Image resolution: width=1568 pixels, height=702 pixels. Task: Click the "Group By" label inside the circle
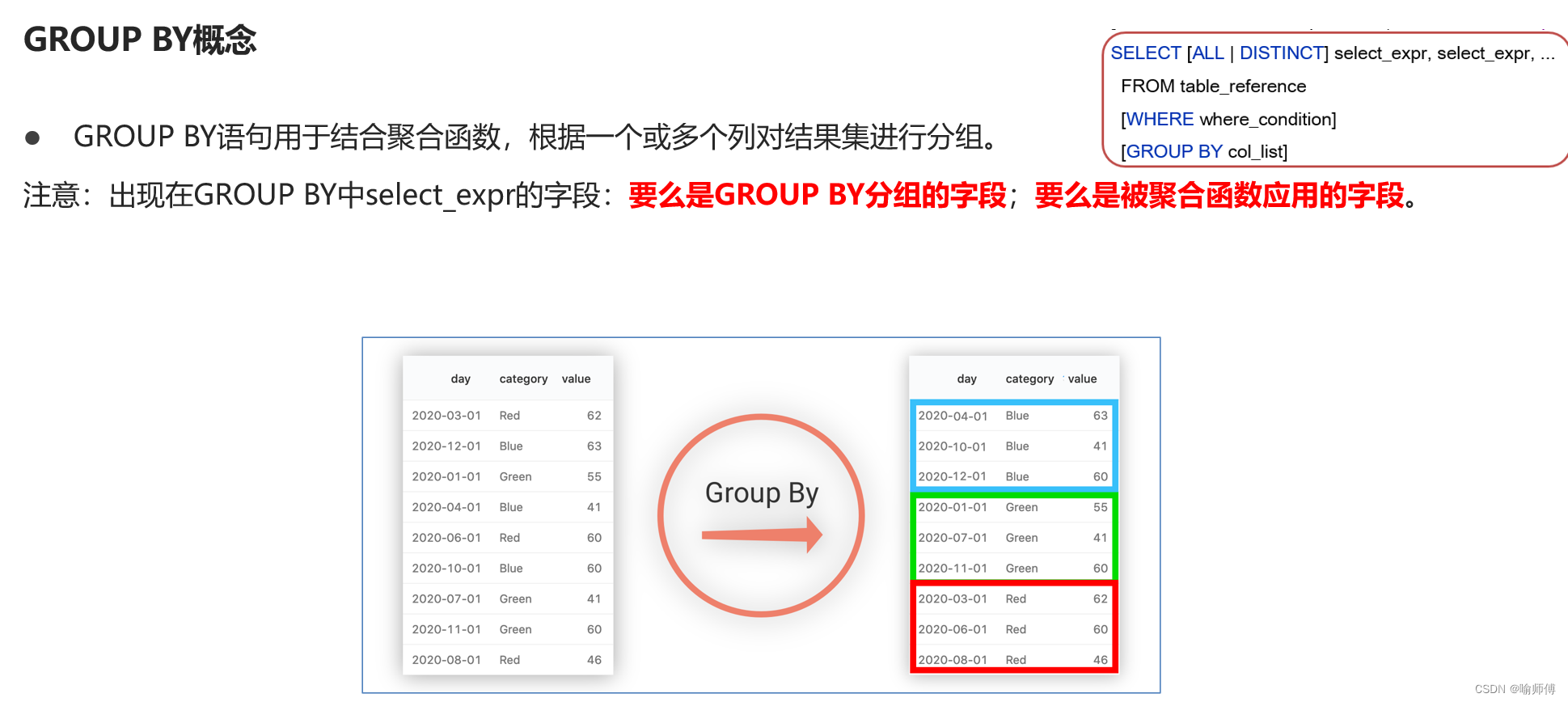762,493
